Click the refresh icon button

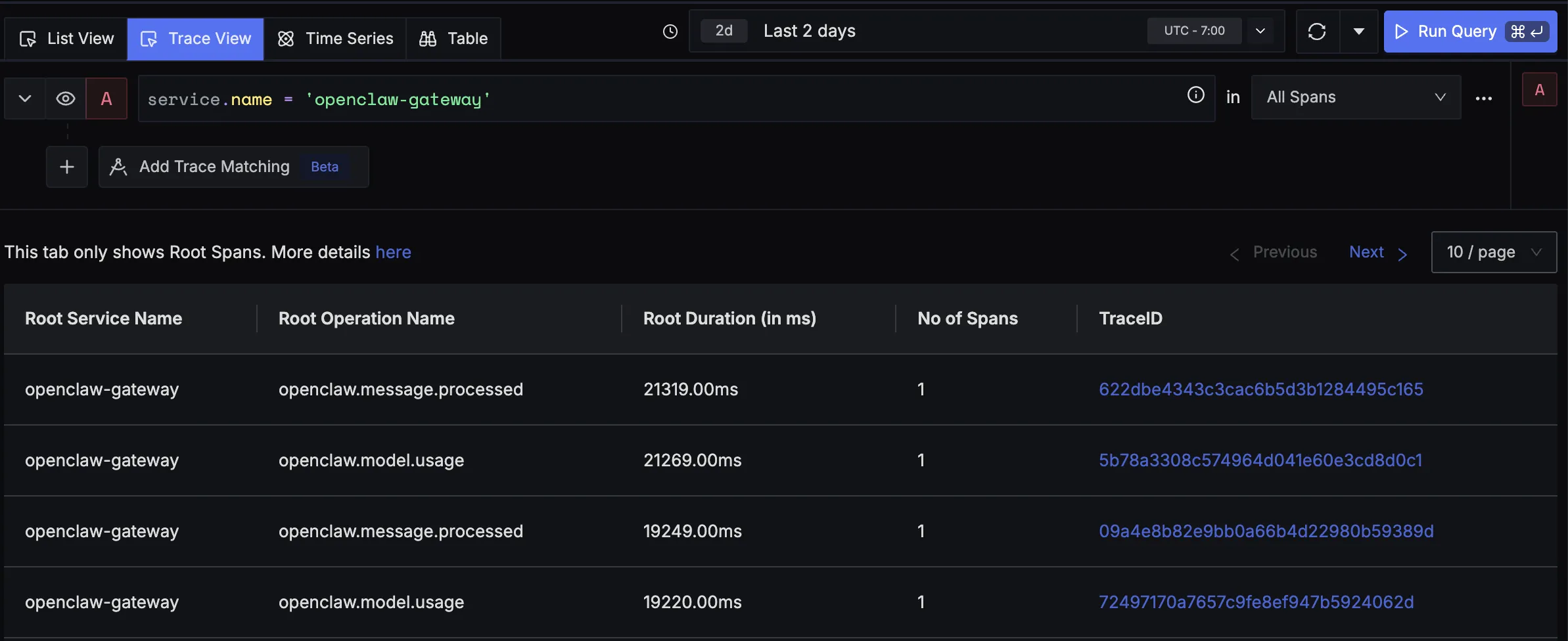(x=1317, y=32)
